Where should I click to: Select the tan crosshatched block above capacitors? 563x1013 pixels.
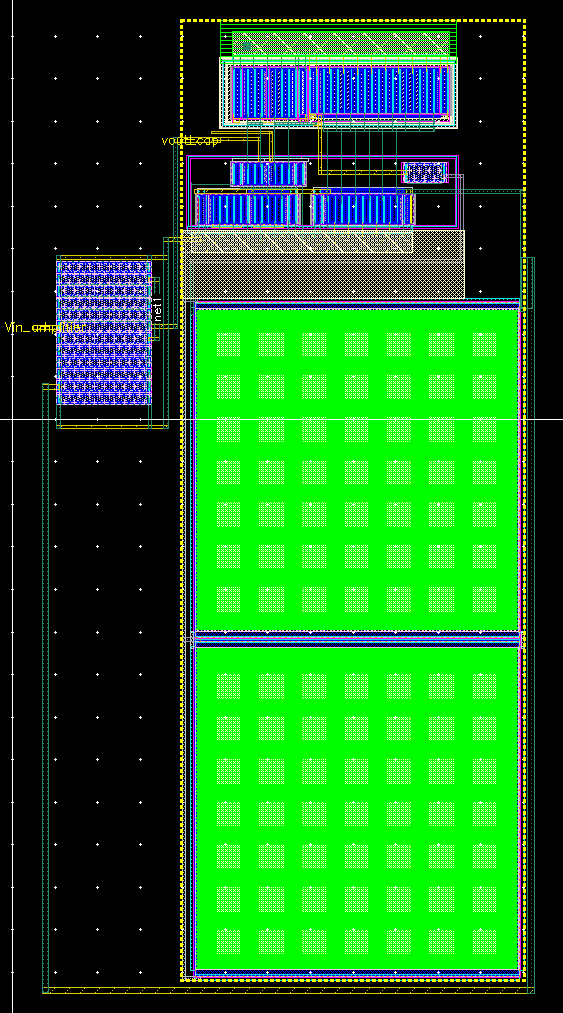click(323, 264)
